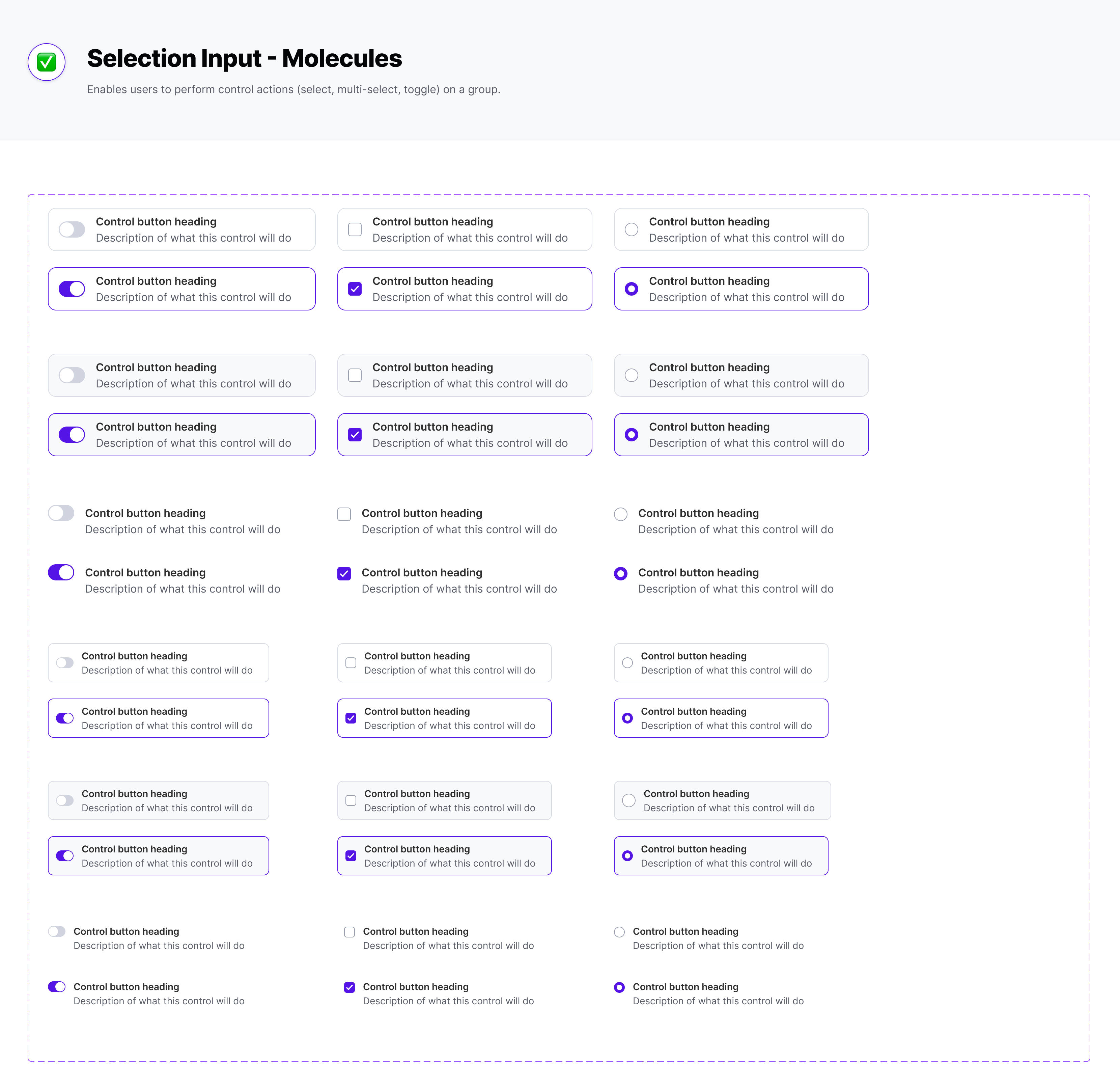The width and height of the screenshot is (1120, 1091).
Task: Uncheck the large checked checkbox in white card
Action: [355, 289]
